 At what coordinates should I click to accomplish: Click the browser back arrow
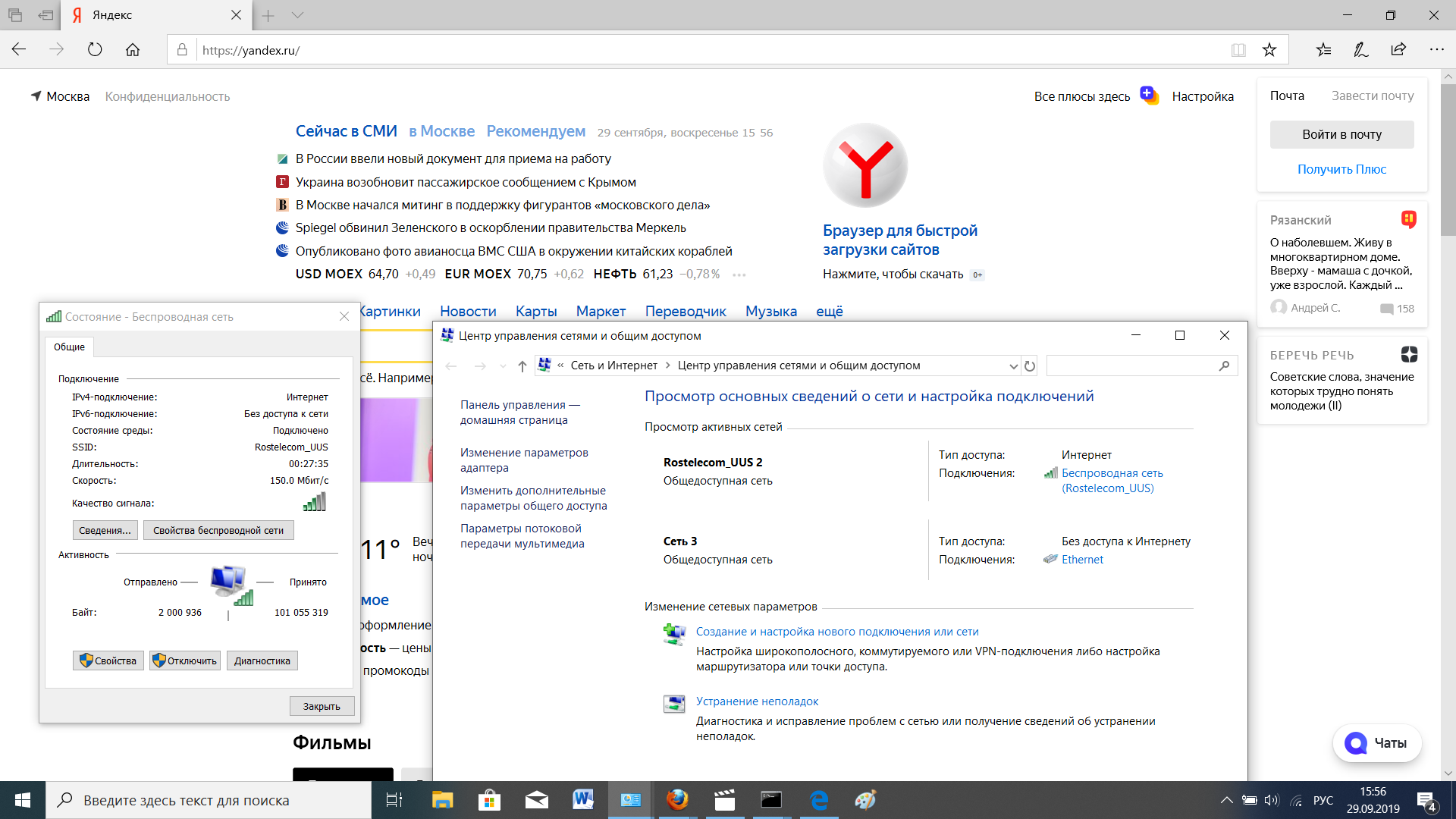tap(19, 50)
